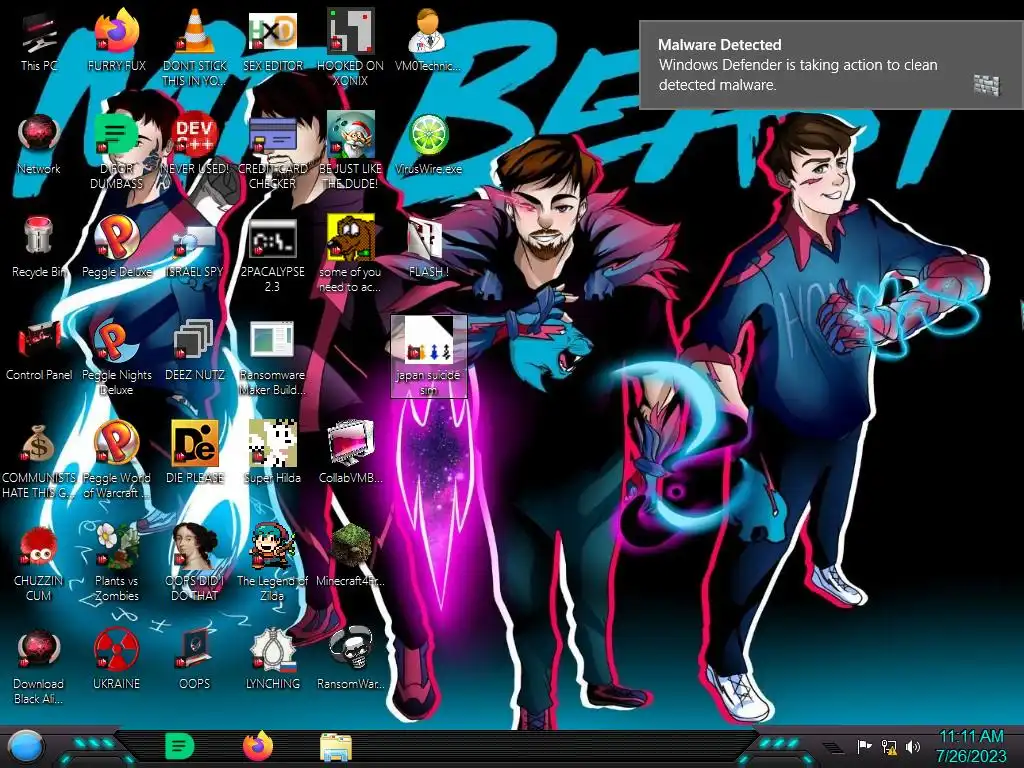Click the Action Center flag tray icon
This screenshot has width=1024, height=768.
(x=864, y=746)
